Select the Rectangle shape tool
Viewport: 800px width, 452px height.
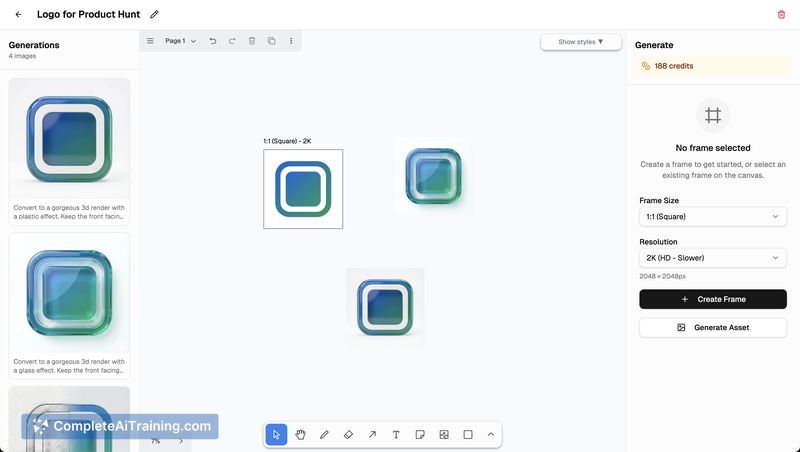[x=468, y=435]
